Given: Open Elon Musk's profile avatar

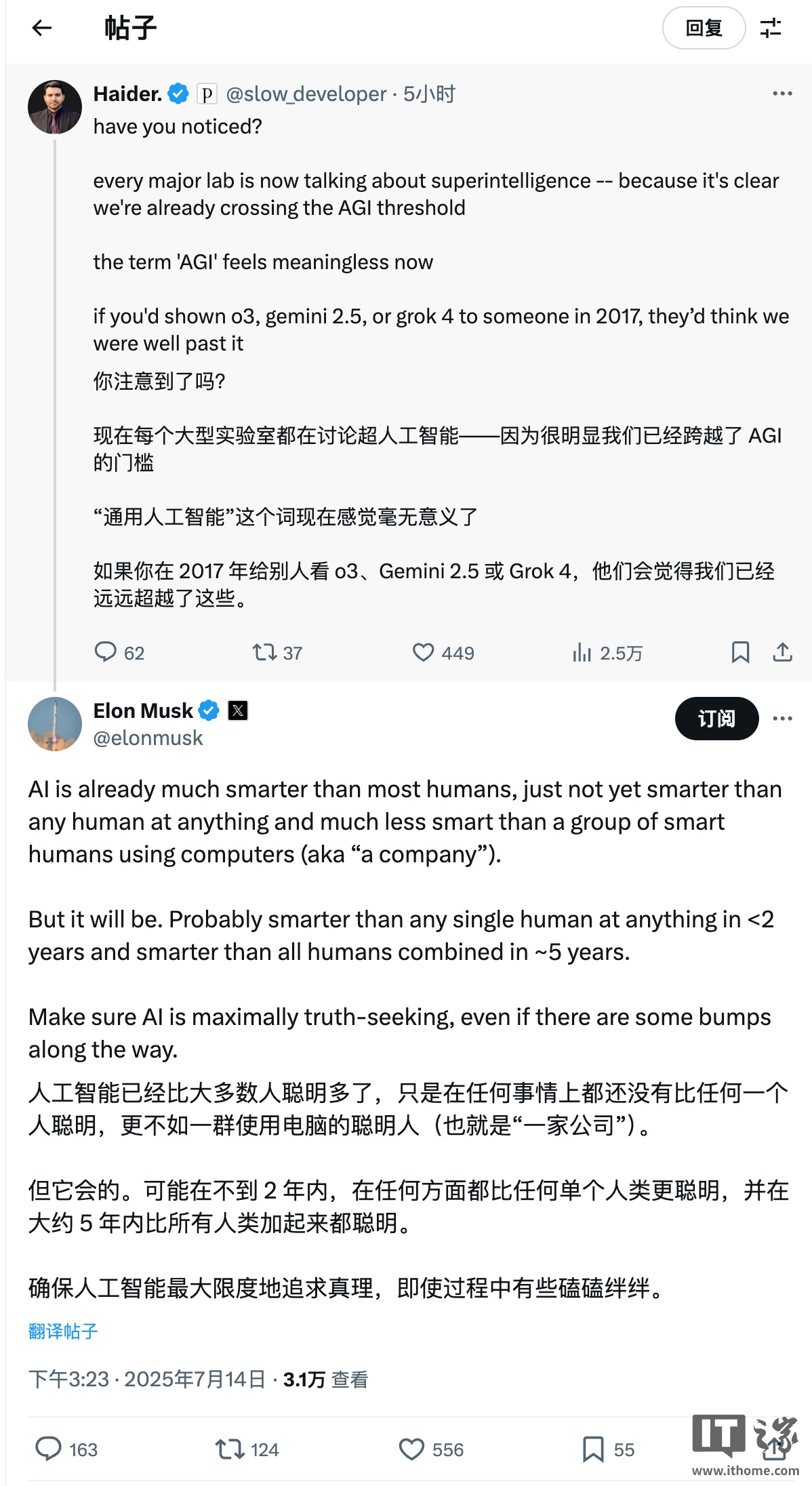Looking at the screenshot, I should pos(54,724).
